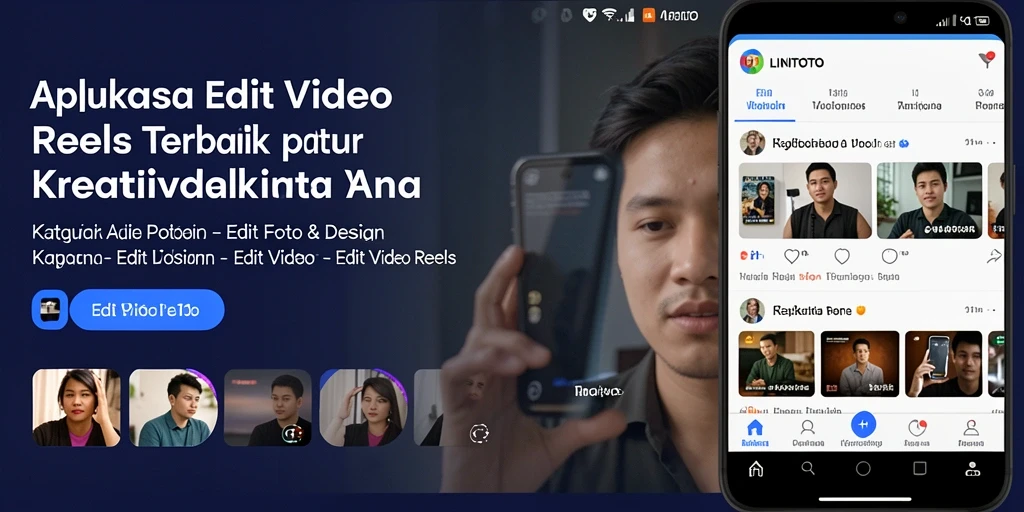Open dark thumbnail with red record badge
This screenshot has height=512, width=1024.
point(268,408)
